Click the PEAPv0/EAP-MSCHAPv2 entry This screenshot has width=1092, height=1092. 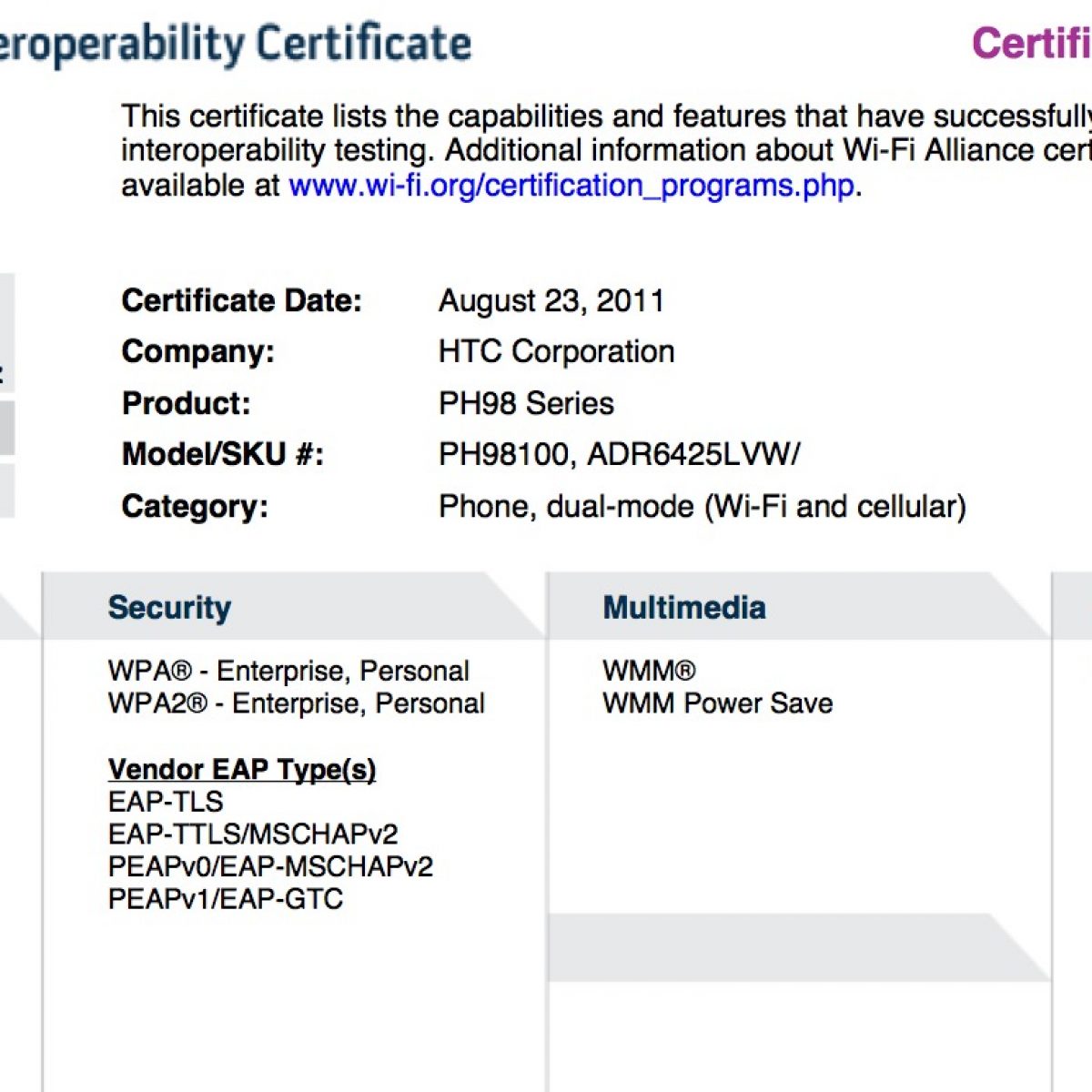pos(270,866)
